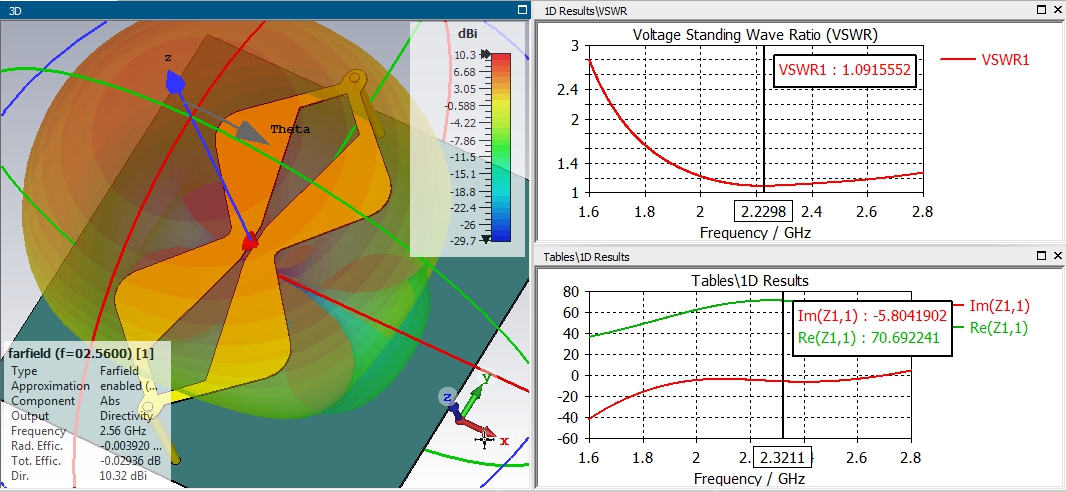1066x492 pixels.
Task: Select the VSWR marker frequency box 2.2298
Action: 763,211
